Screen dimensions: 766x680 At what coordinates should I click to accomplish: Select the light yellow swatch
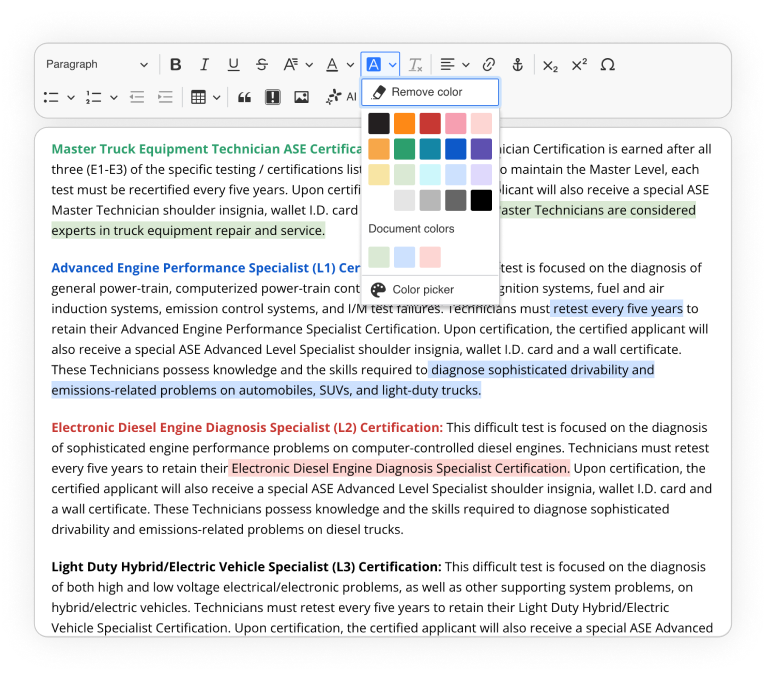click(x=379, y=174)
